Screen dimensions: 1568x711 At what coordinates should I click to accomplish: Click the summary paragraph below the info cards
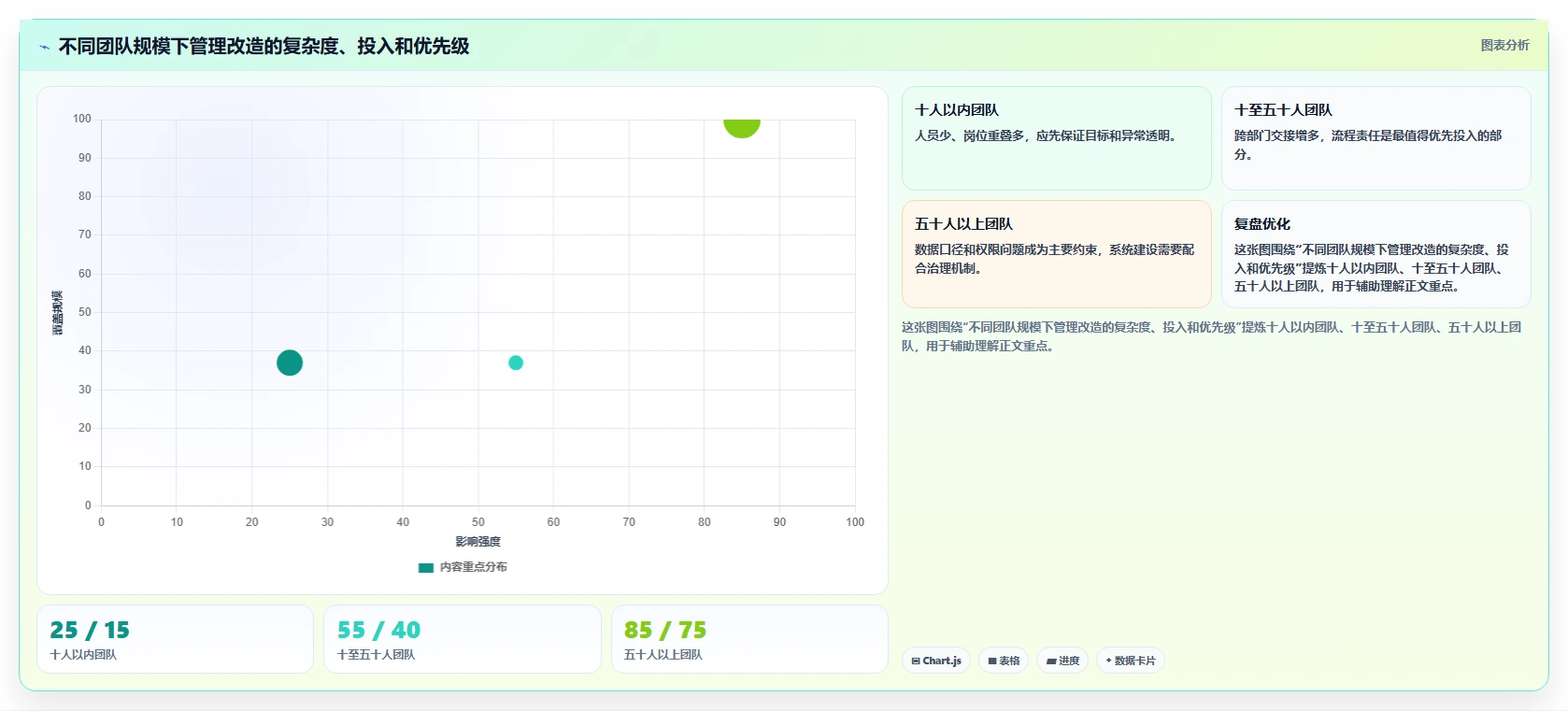[1212, 336]
